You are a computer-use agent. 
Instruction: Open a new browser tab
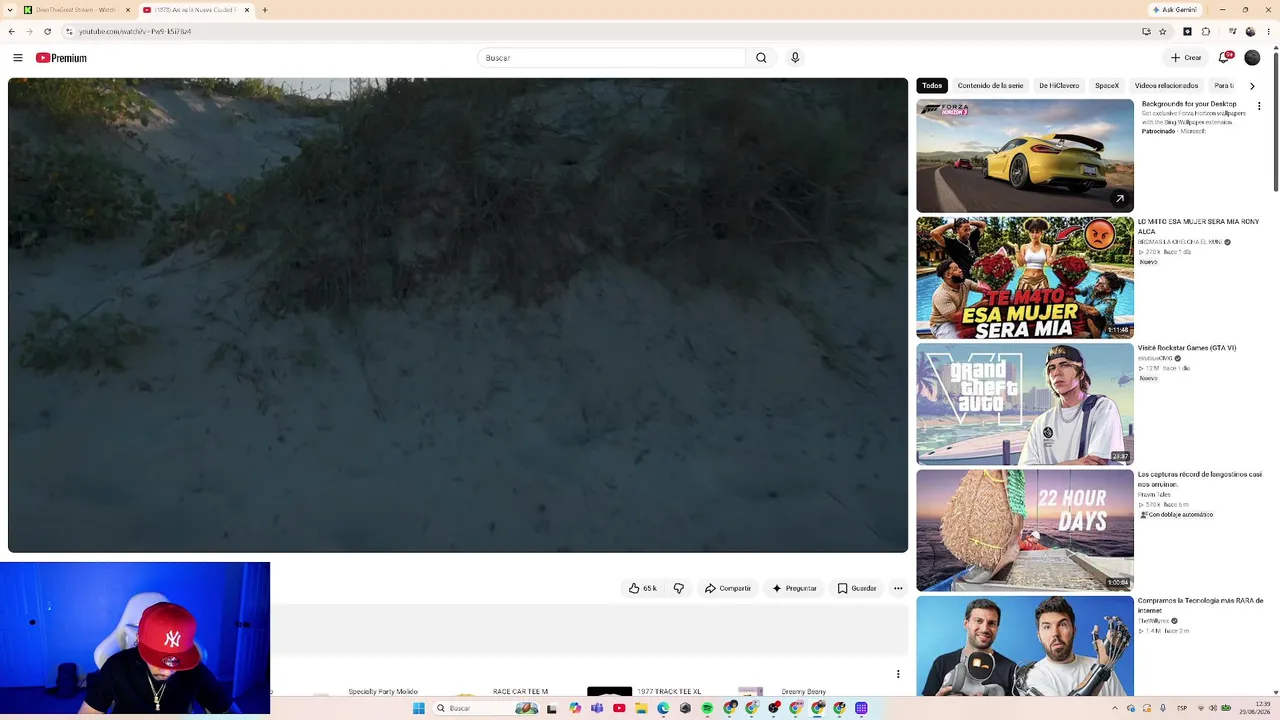264,10
